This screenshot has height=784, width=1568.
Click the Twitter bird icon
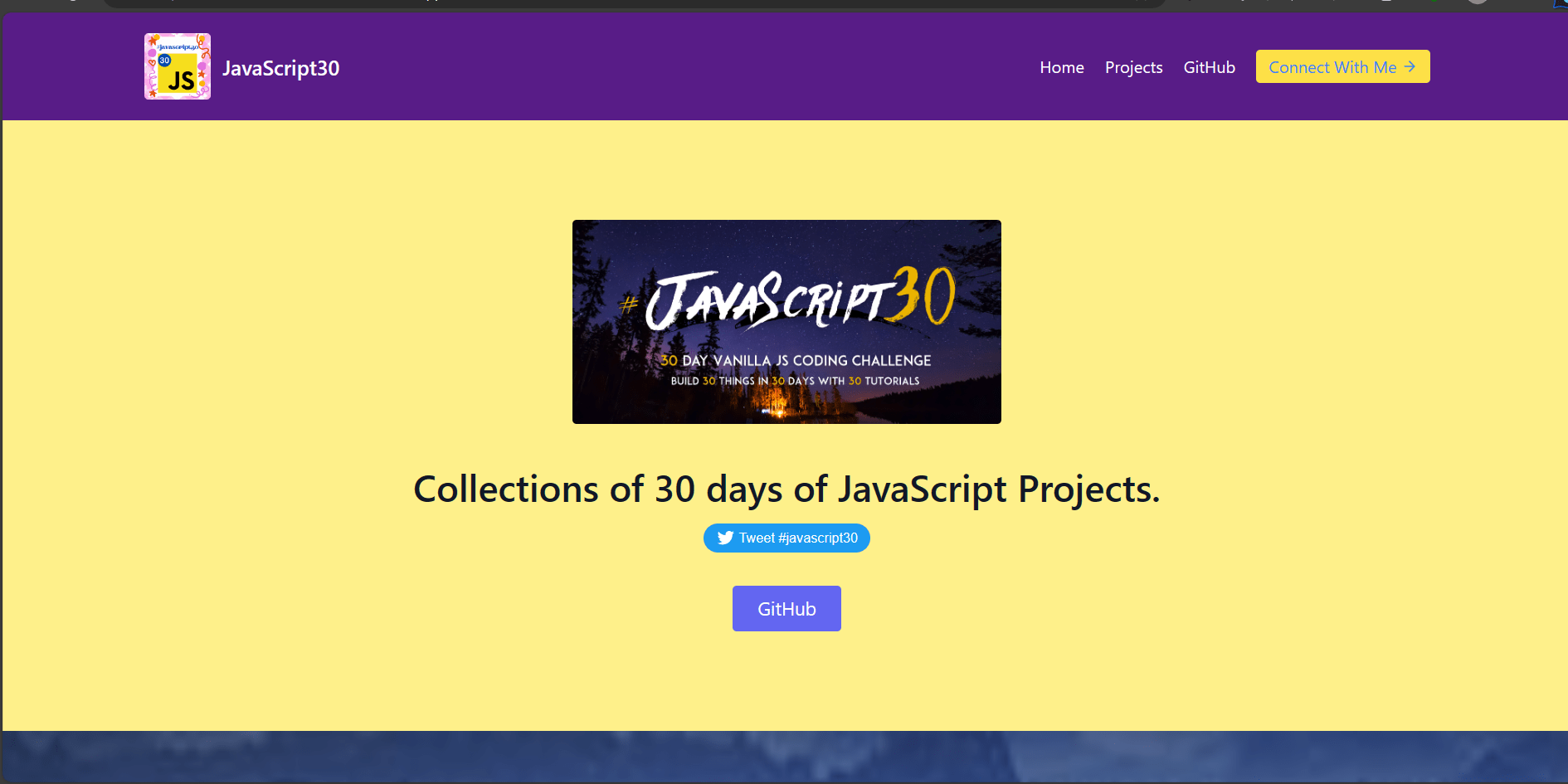click(x=725, y=538)
